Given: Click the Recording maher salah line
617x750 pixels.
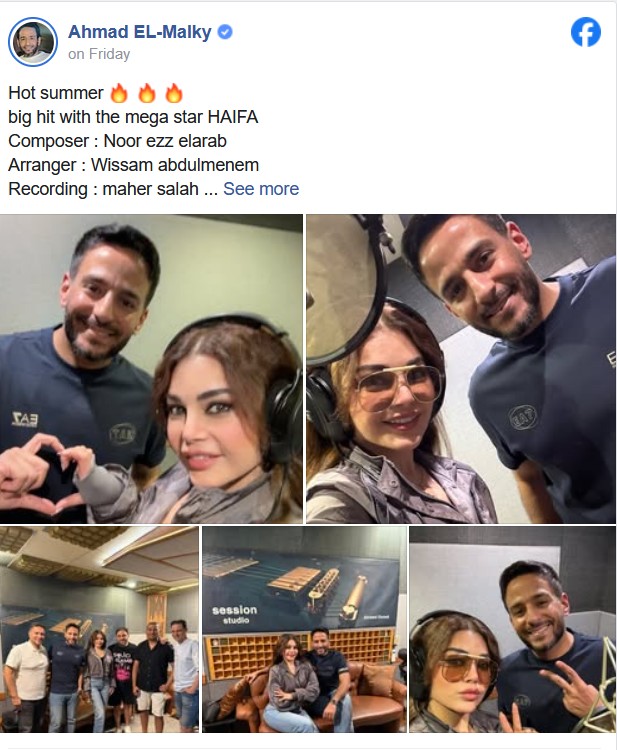Looking at the screenshot, I should click(x=103, y=189).
